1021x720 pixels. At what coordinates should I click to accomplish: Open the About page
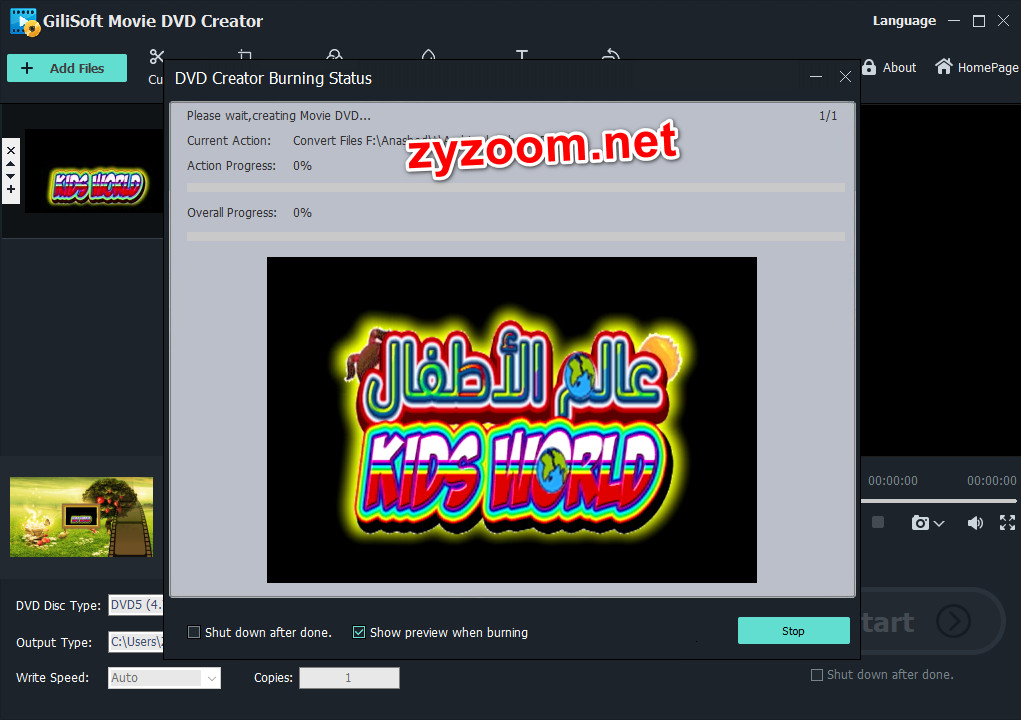coord(899,68)
